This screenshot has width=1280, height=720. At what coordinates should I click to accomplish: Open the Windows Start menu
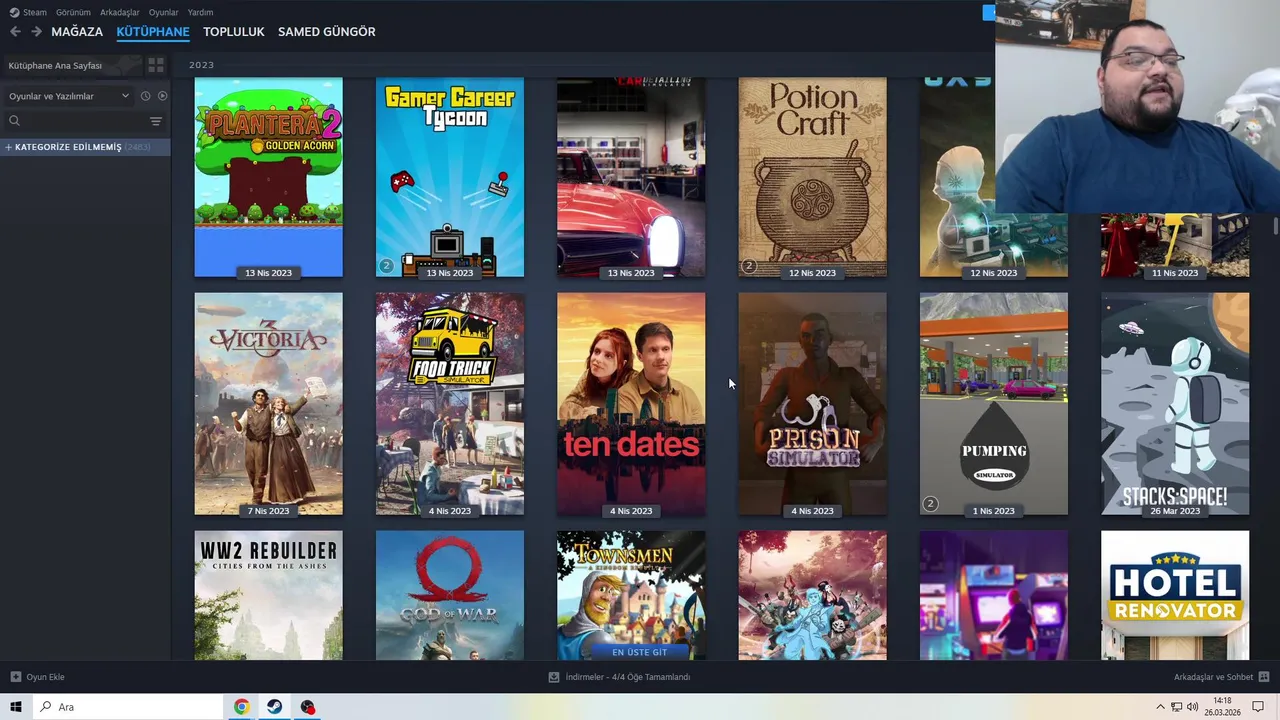pyautogui.click(x=16, y=707)
